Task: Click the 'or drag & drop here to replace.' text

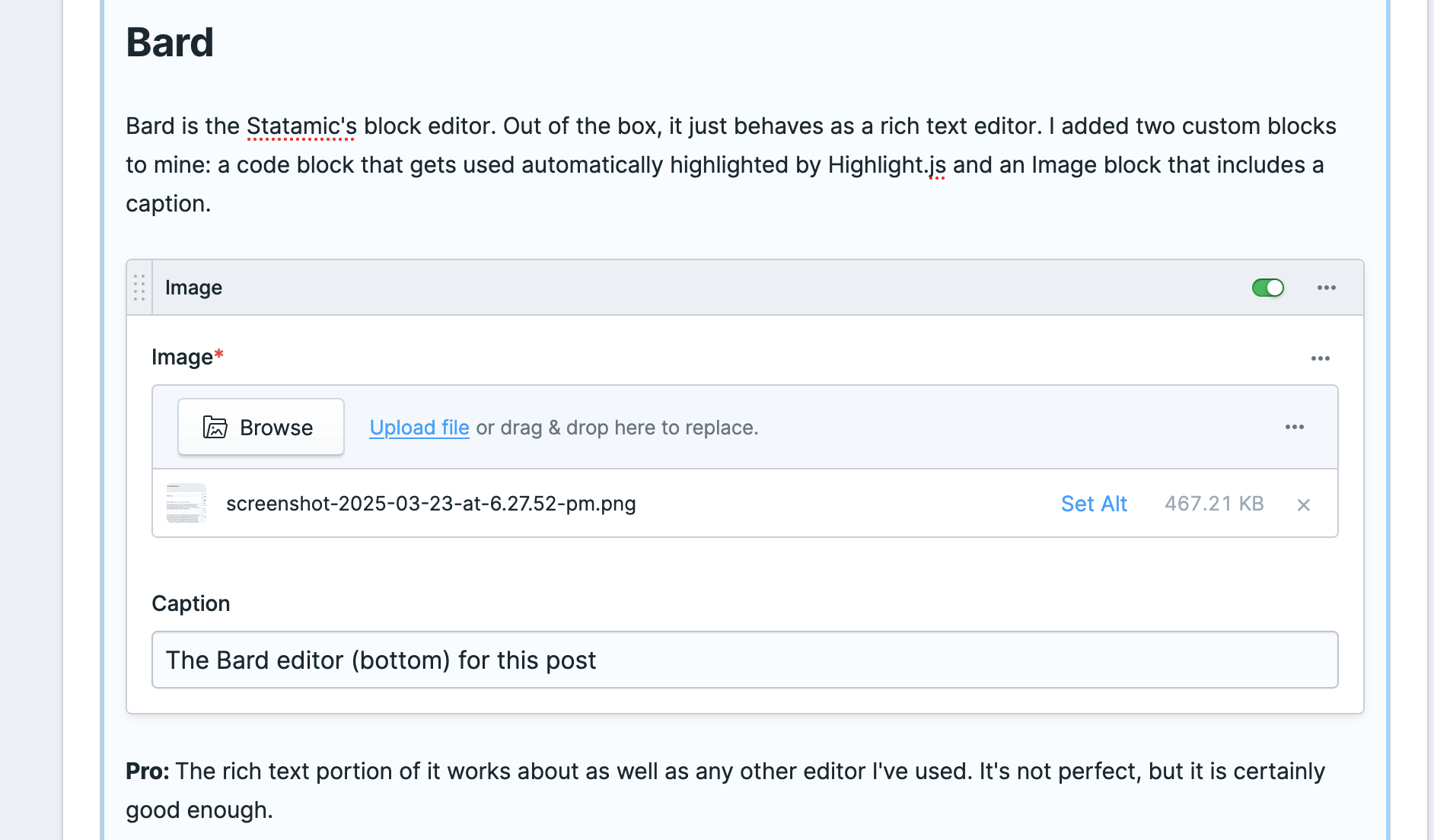Action: click(617, 428)
